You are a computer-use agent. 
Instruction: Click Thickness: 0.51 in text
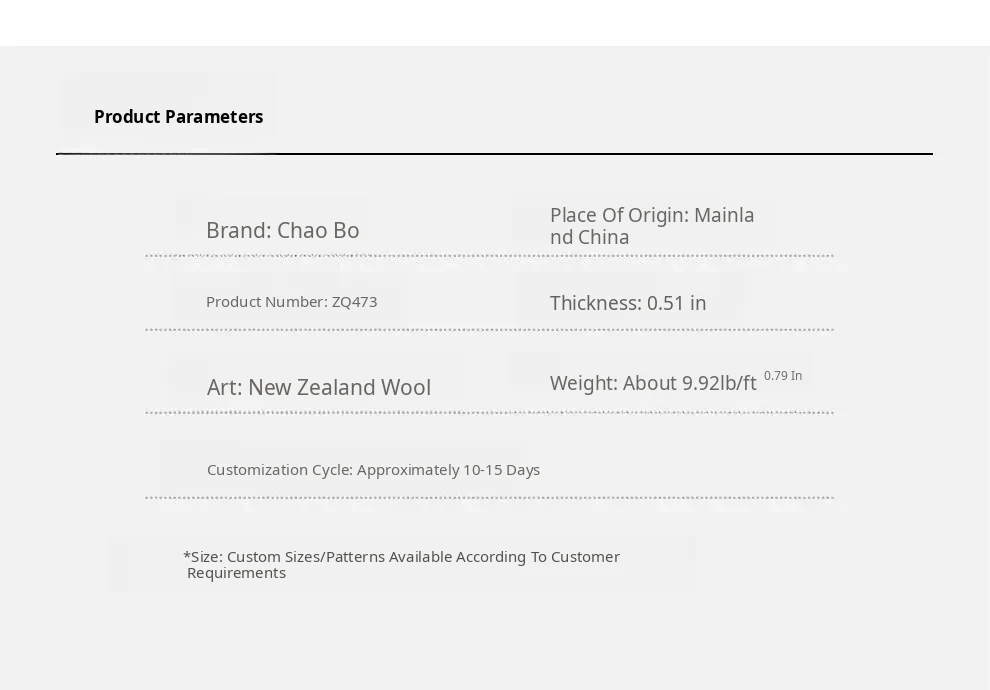(628, 303)
